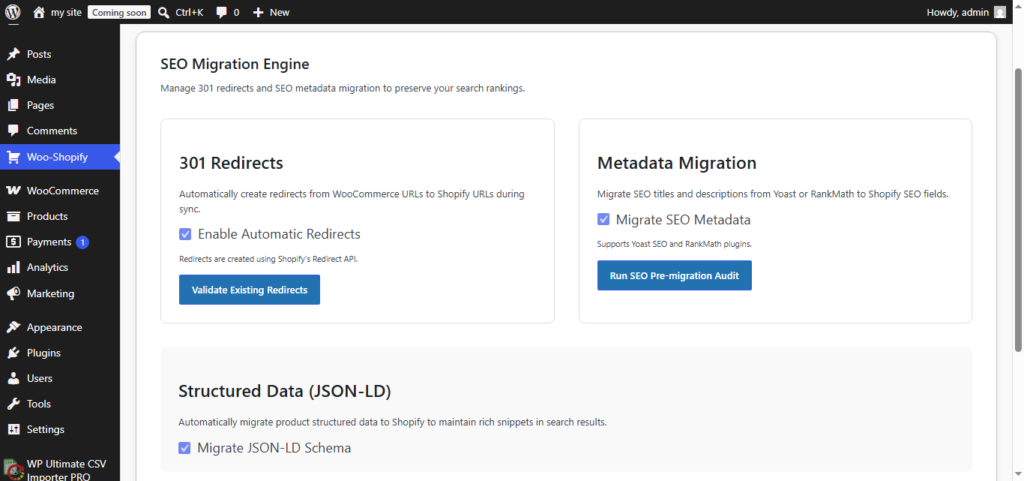Open the Pages menu item
This screenshot has width=1024, height=481.
pyautogui.click(x=40, y=105)
